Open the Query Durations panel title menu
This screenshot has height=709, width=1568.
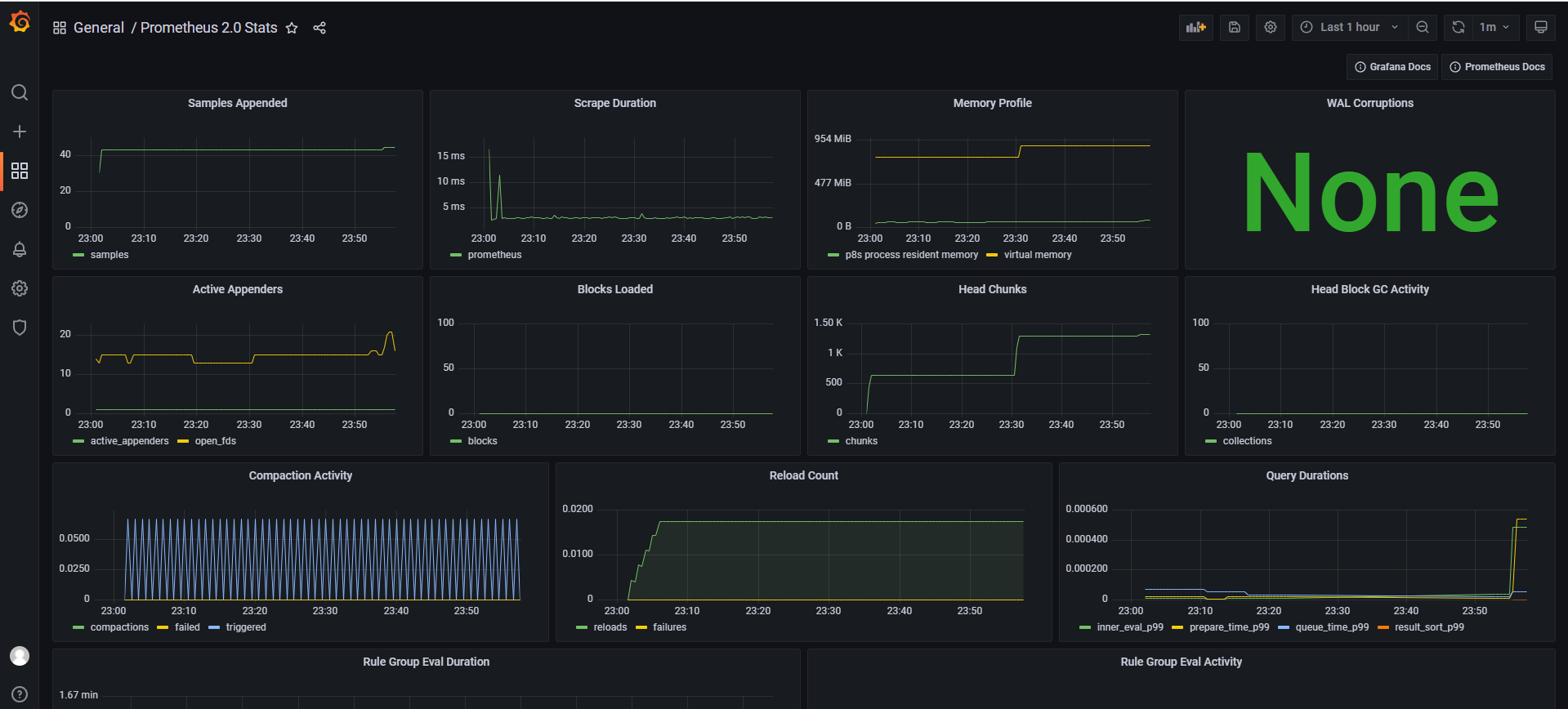coord(1307,475)
